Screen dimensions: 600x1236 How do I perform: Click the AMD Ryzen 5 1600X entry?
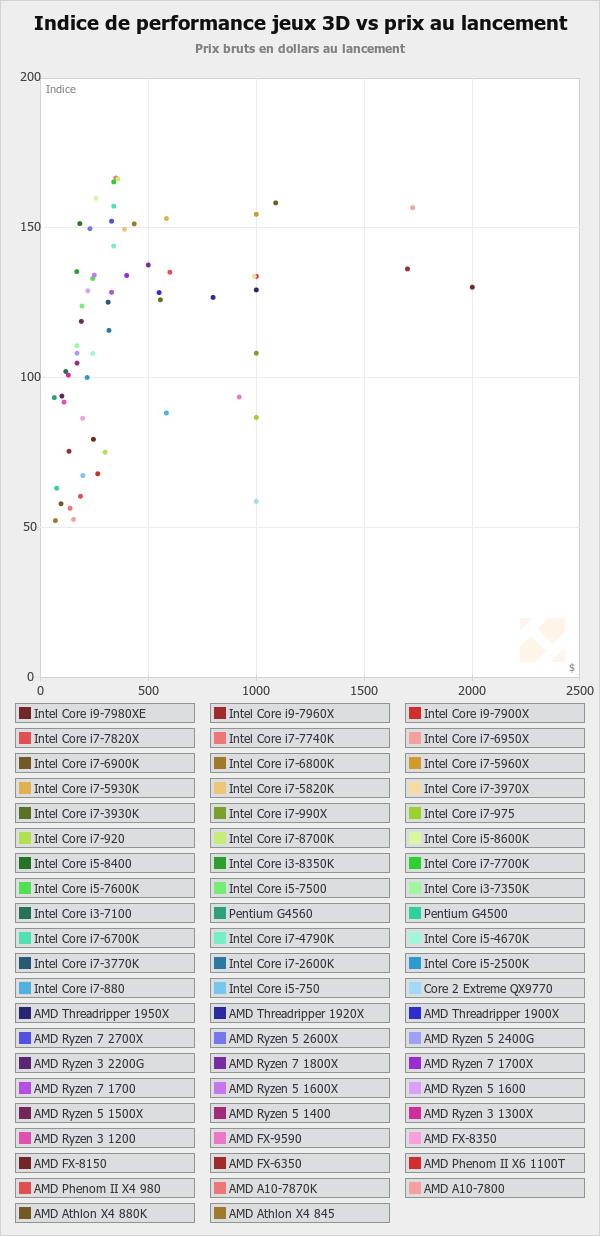click(300, 1088)
